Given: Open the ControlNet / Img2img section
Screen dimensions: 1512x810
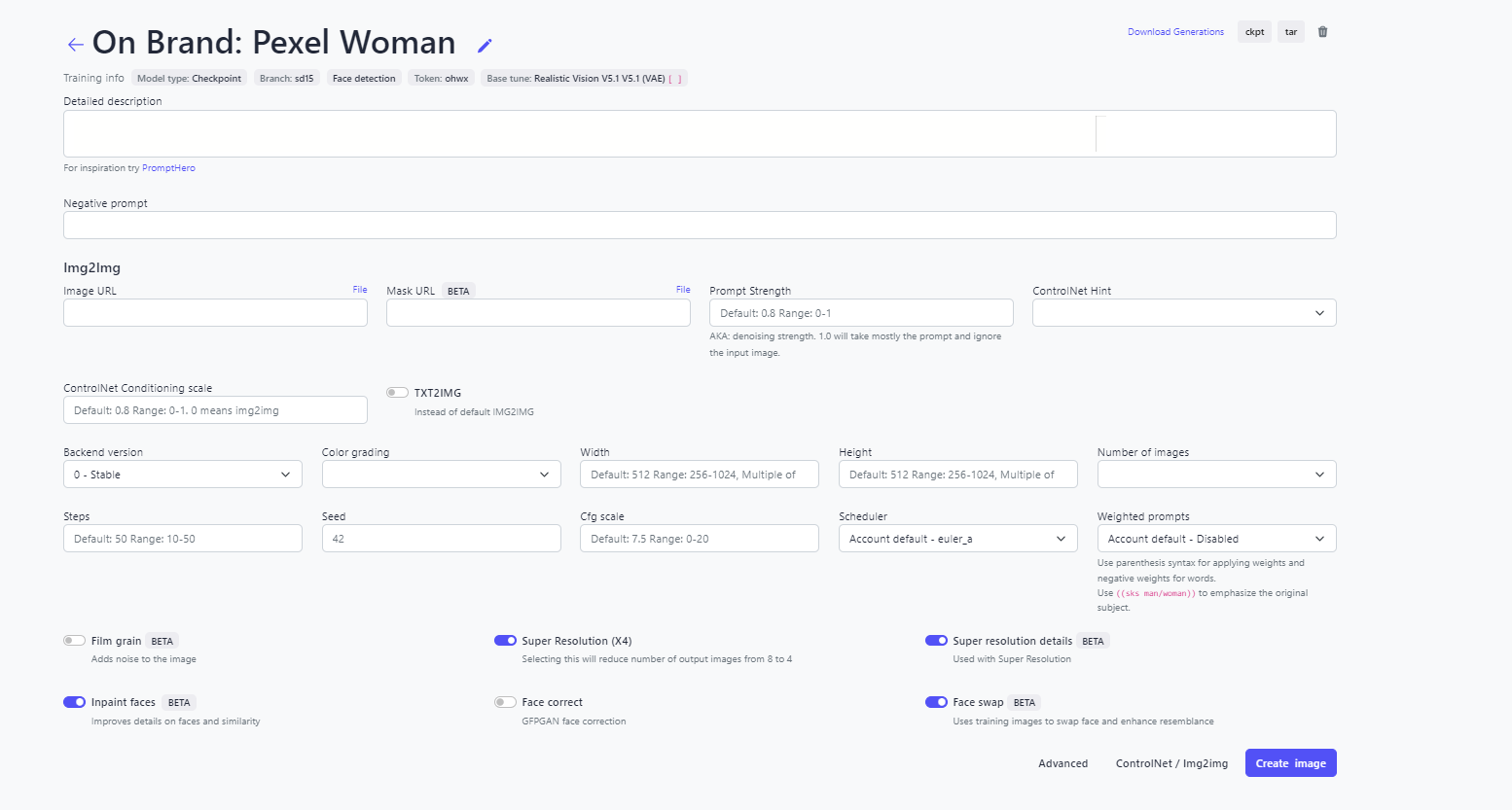Looking at the screenshot, I should click(x=1171, y=763).
